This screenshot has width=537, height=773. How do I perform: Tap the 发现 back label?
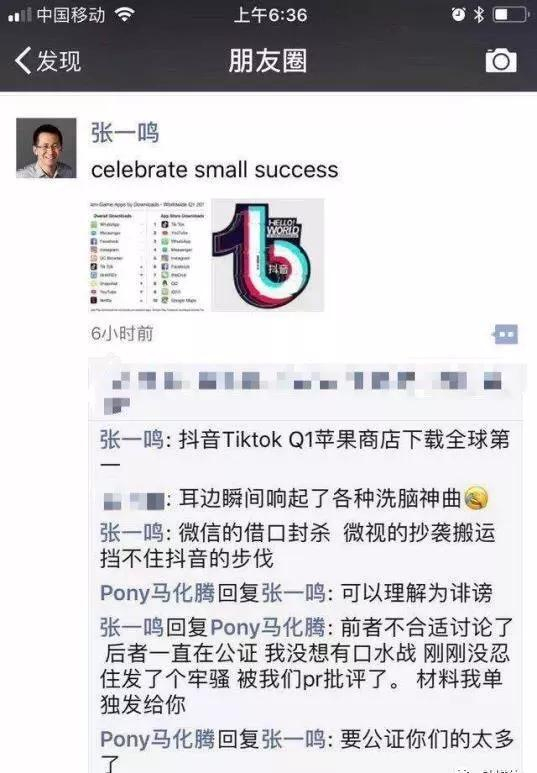58,61
